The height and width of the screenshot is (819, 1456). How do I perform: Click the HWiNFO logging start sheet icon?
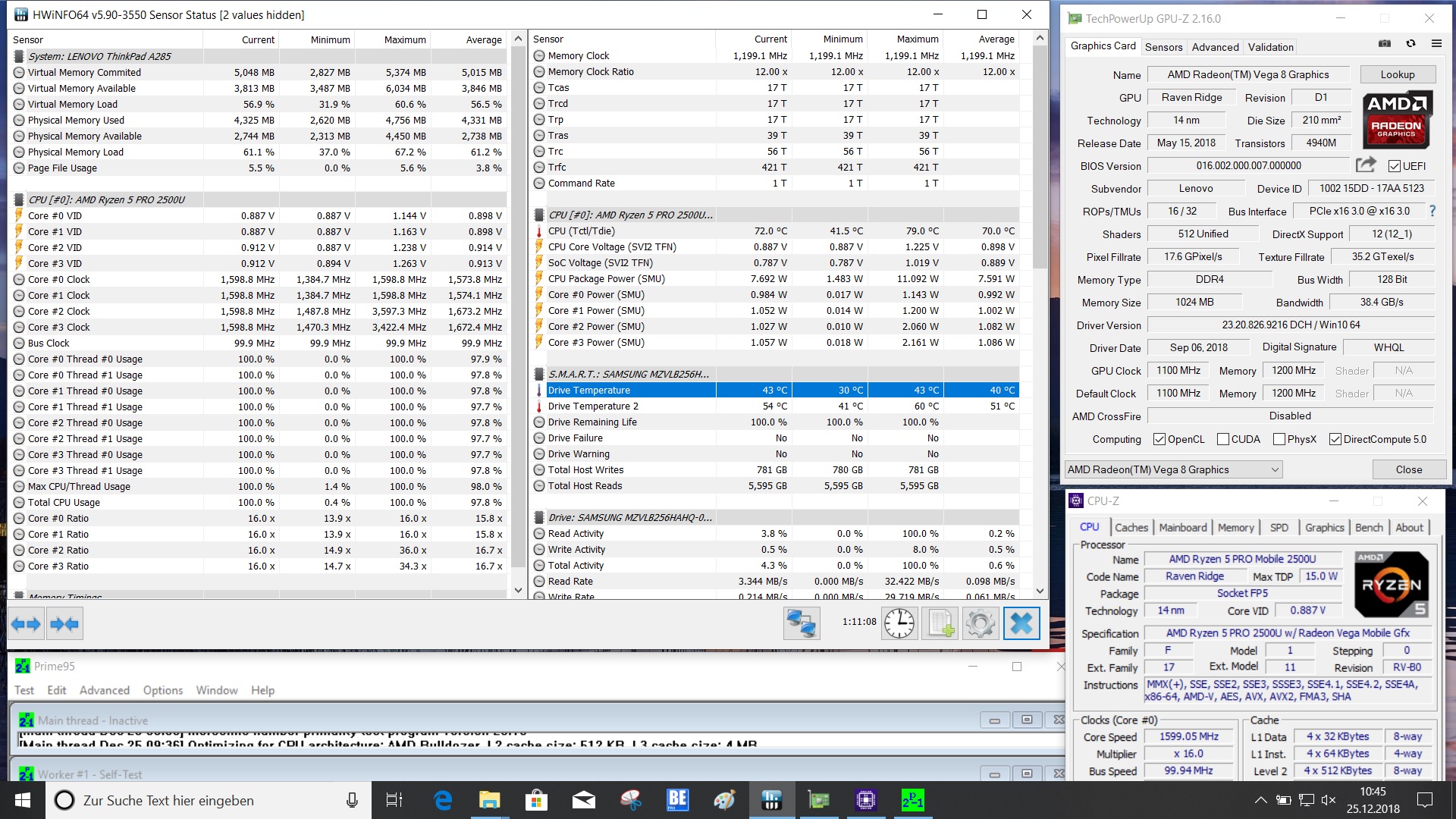click(940, 623)
